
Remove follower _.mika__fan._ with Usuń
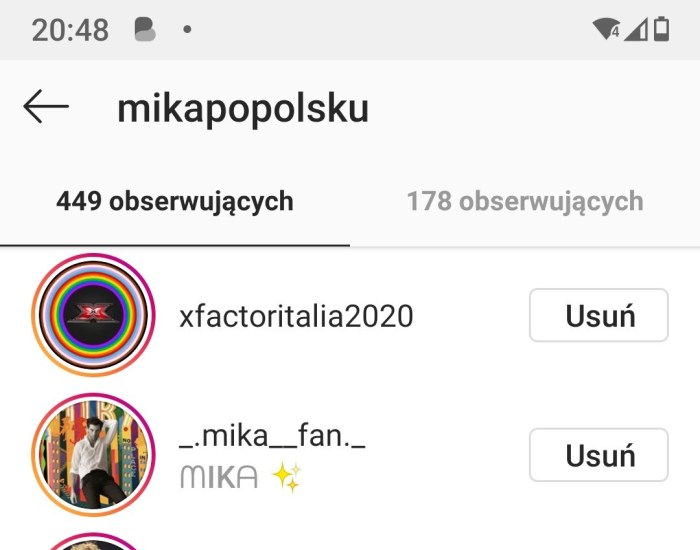tap(599, 455)
